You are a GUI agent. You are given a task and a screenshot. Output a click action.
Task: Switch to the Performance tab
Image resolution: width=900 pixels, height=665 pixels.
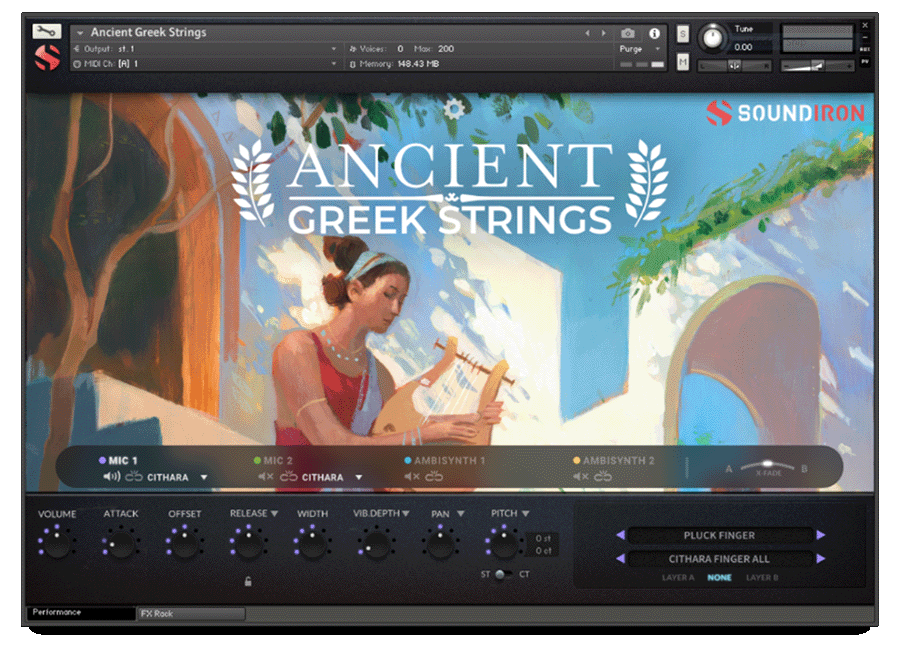pos(81,612)
